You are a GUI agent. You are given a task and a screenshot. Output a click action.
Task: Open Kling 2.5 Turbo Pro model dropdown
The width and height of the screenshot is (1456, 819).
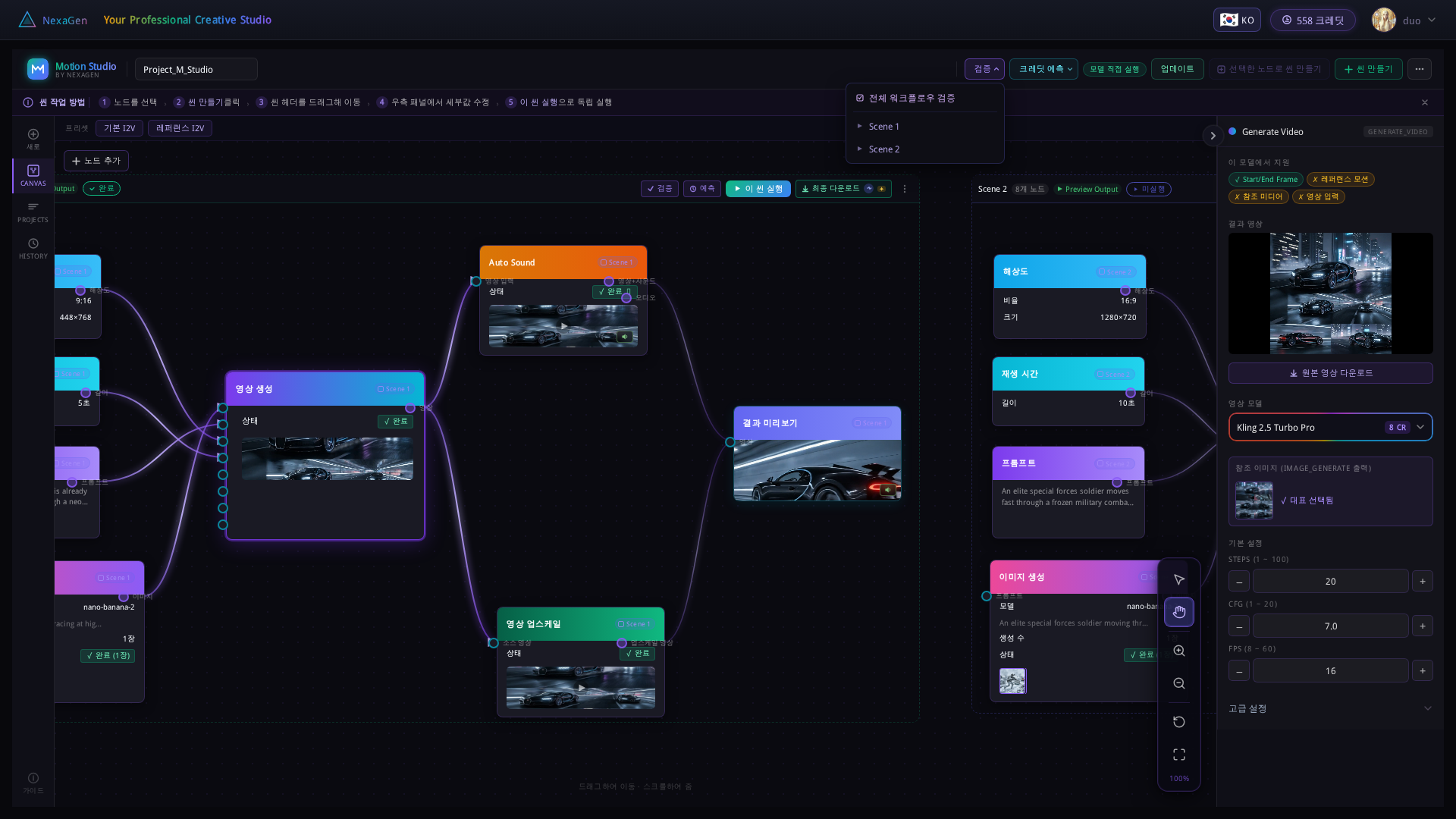point(1330,427)
